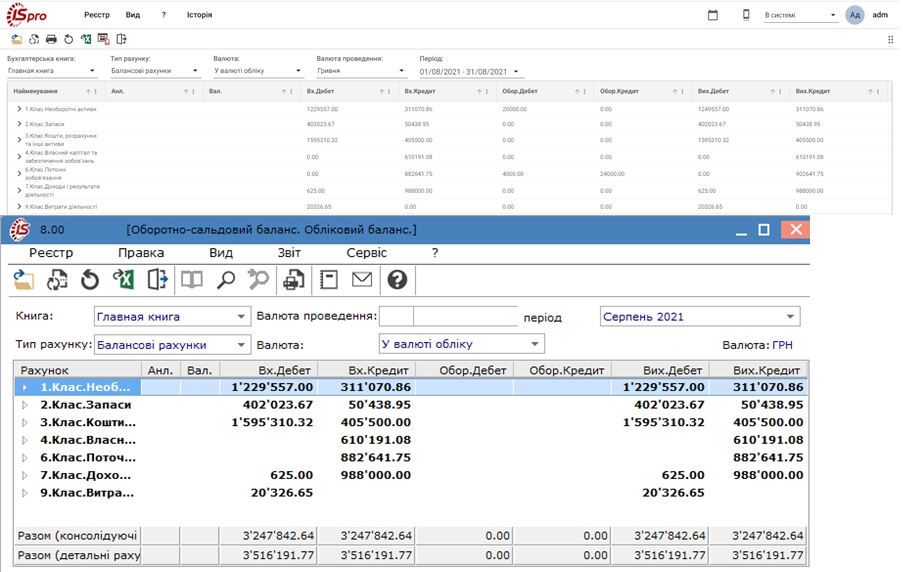Click the grid dots icon at right edge
The width and height of the screenshot is (903, 572).
click(x=891, y=39)
